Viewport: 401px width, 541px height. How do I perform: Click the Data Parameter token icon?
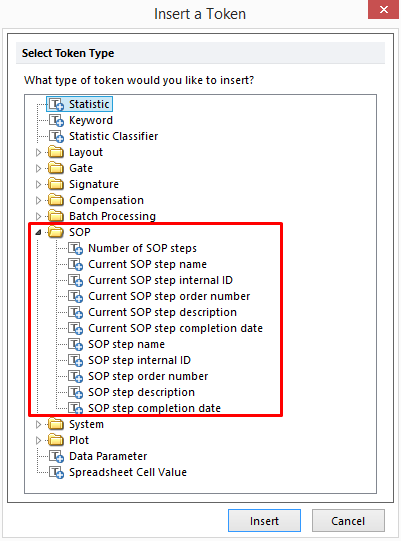pyautogui.click(x=56, y=456)
